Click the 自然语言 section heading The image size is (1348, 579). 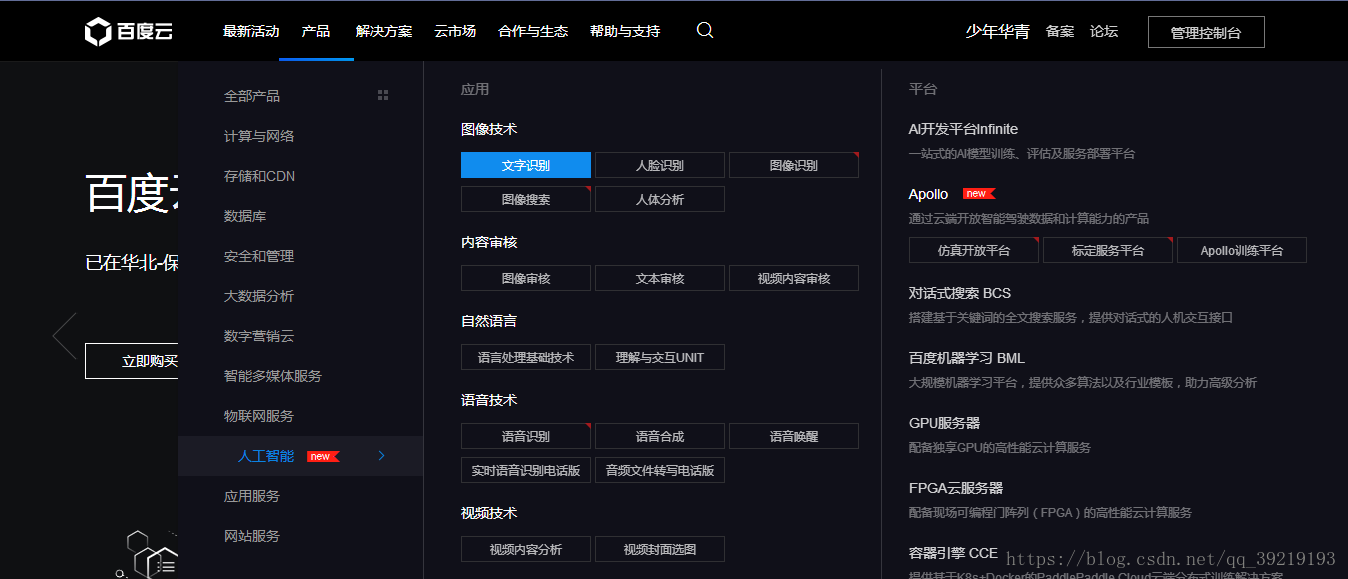(x=489, y=321)
